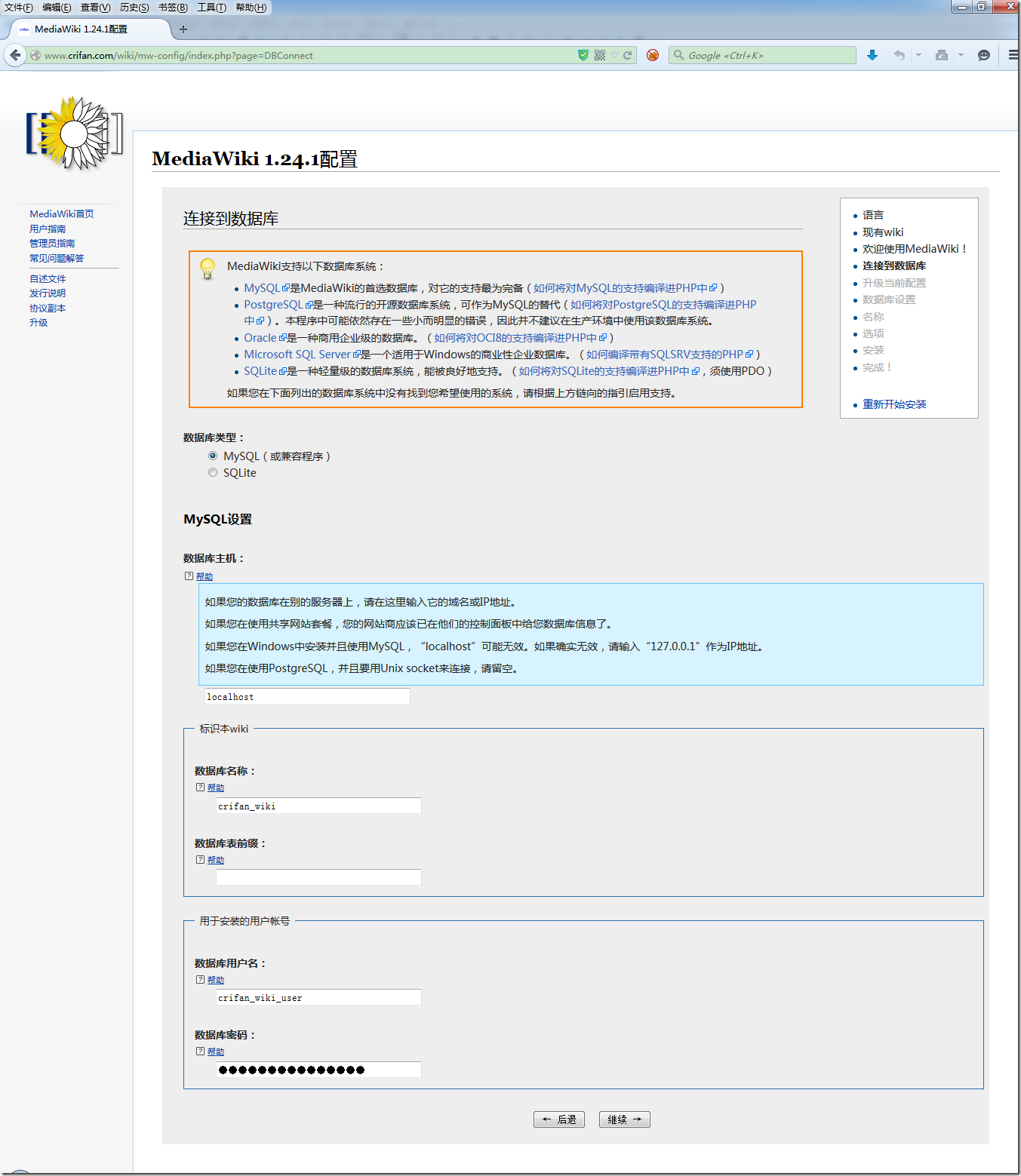The image size is (1021, 1176).
Task: Click the empty table prefix field
Action: (x=318, y=877)
